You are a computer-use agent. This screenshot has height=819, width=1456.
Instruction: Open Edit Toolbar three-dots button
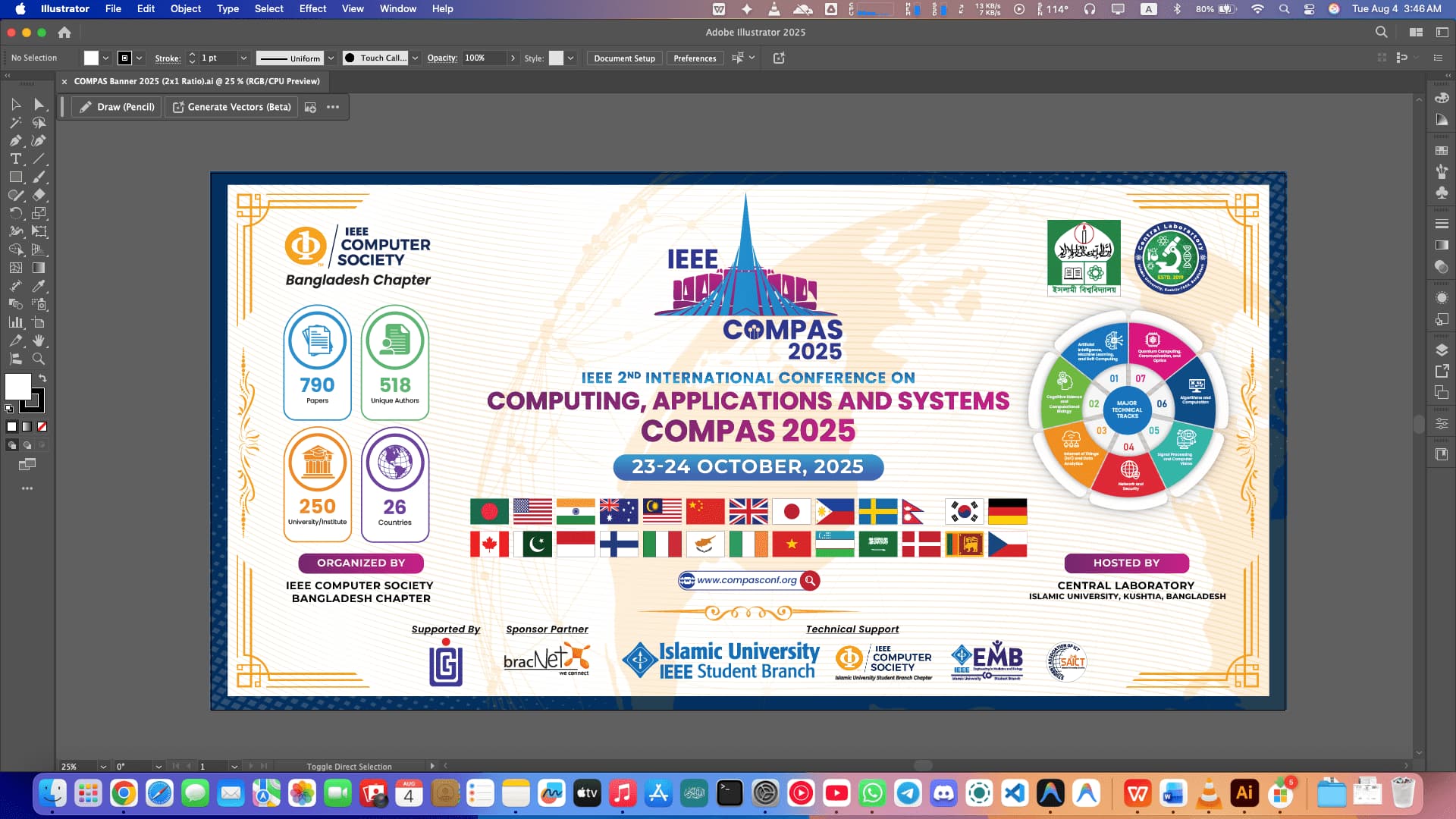[x=27, y=488]
